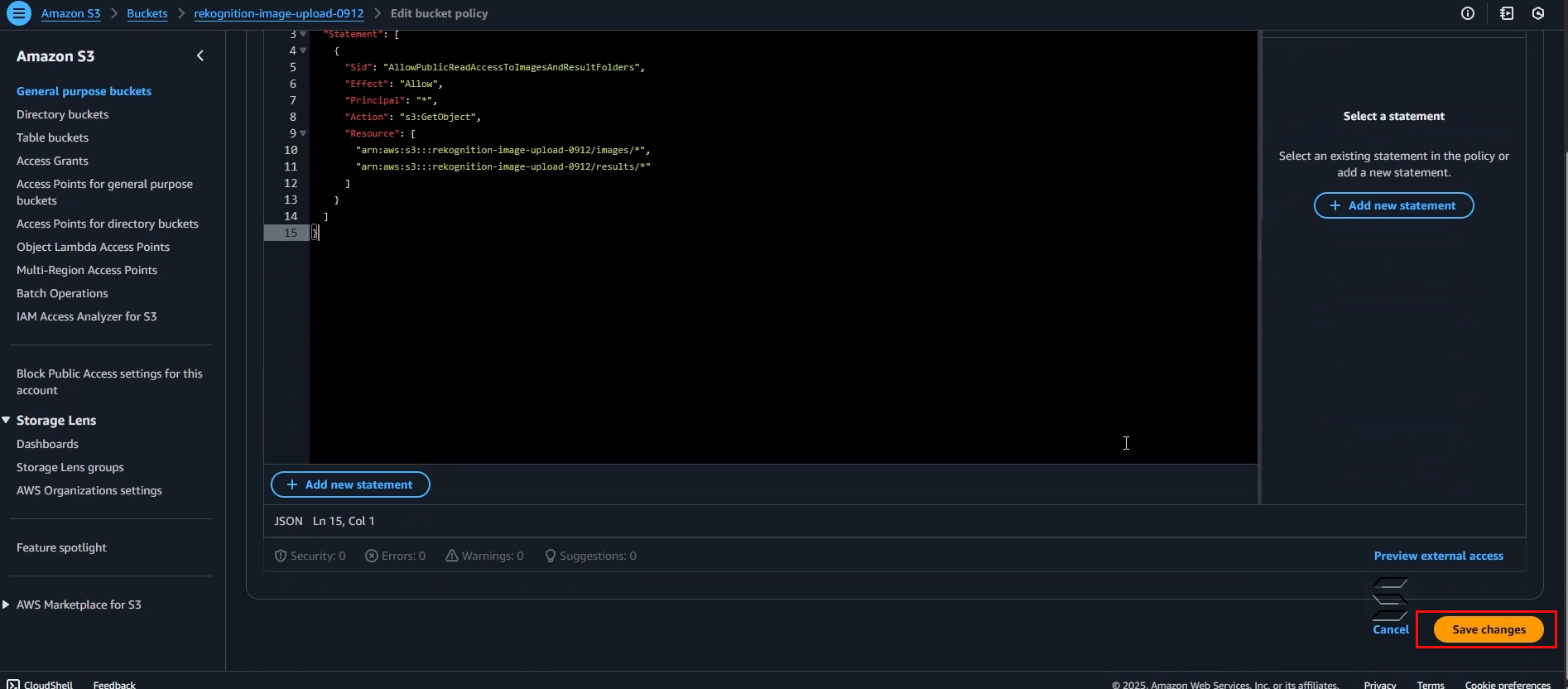This screenshot has width=1568, height=689.
Task: Click the "Effect": "Allow" line
Action: [x=394, y=84]
